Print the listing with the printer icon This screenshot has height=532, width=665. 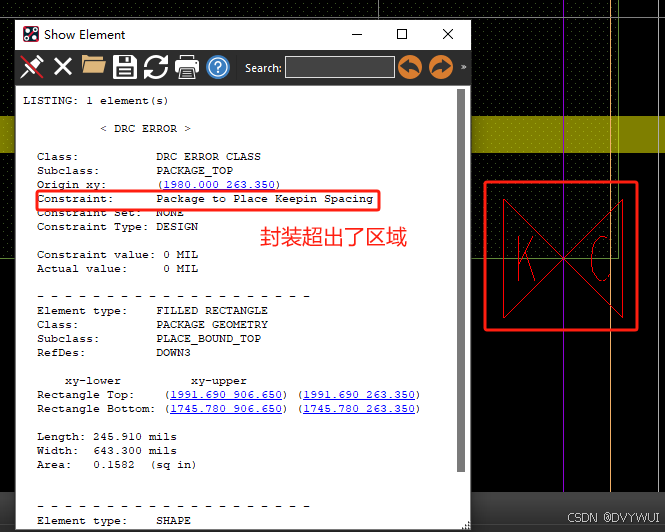[x=187, y=67]
